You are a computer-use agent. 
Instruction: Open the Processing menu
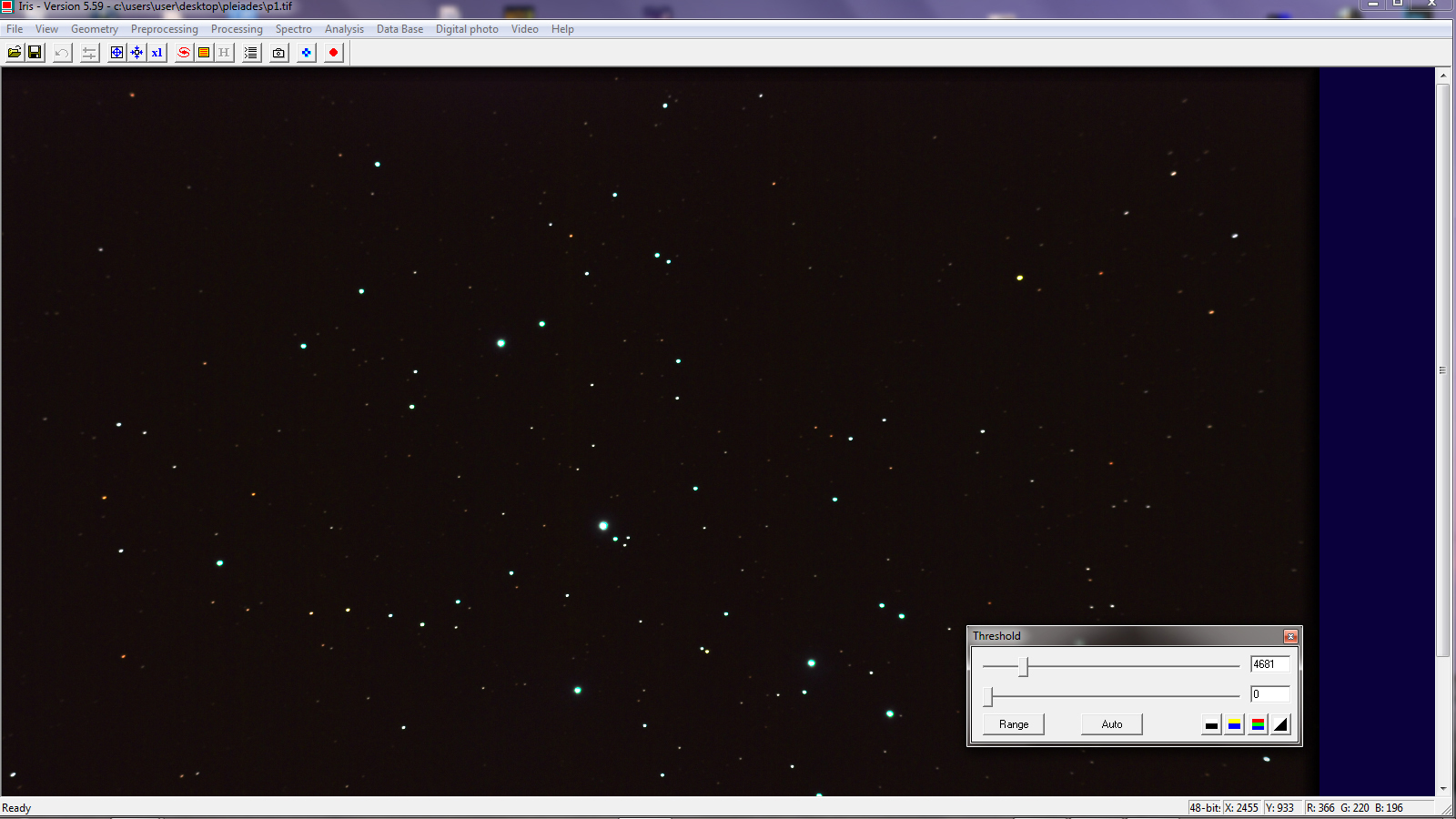237,29
